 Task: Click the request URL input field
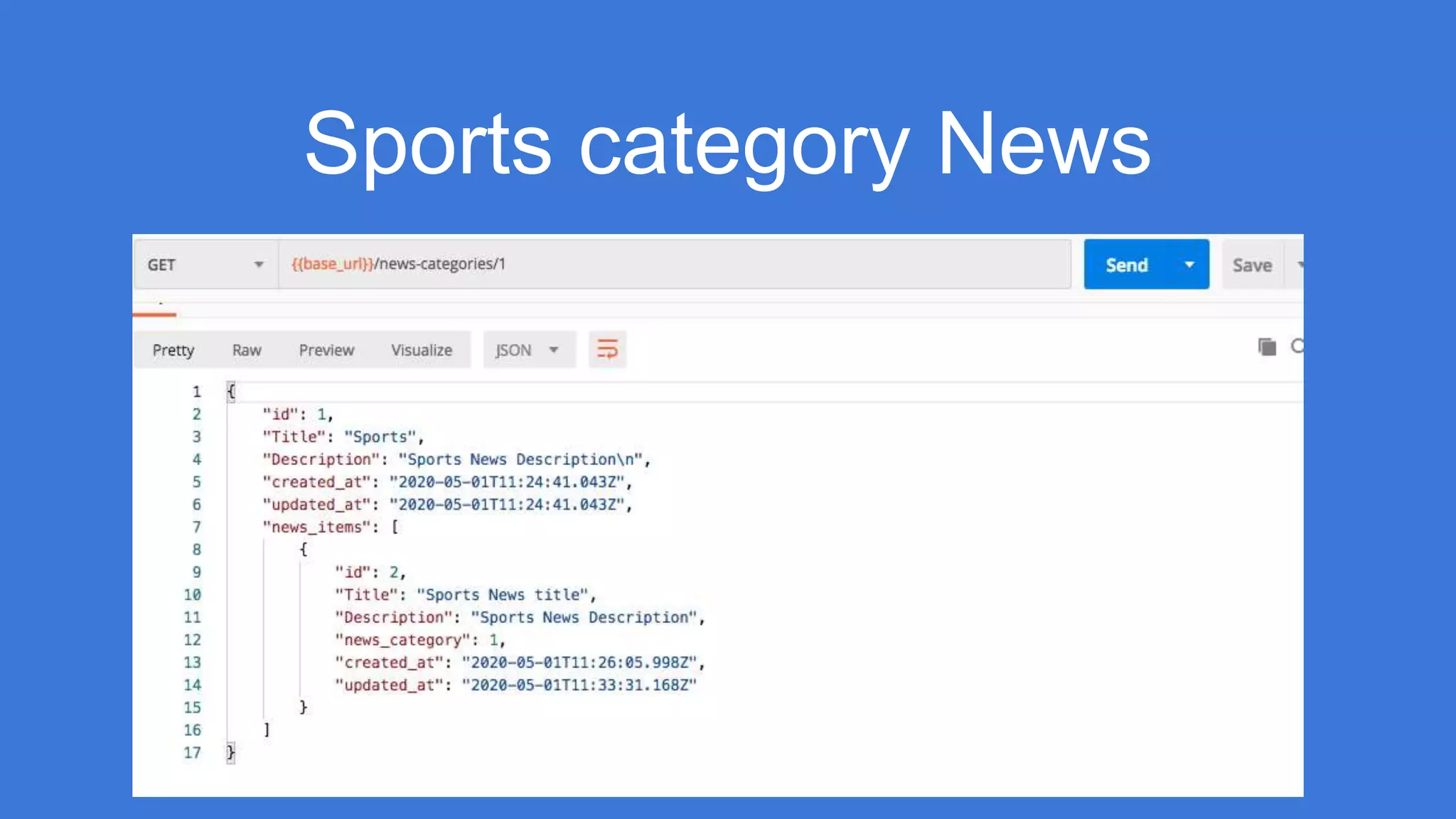click(x=711, y=264)
